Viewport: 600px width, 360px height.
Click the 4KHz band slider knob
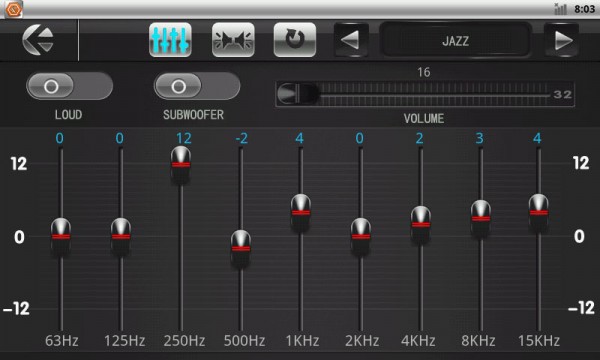[x=421, y=225]
